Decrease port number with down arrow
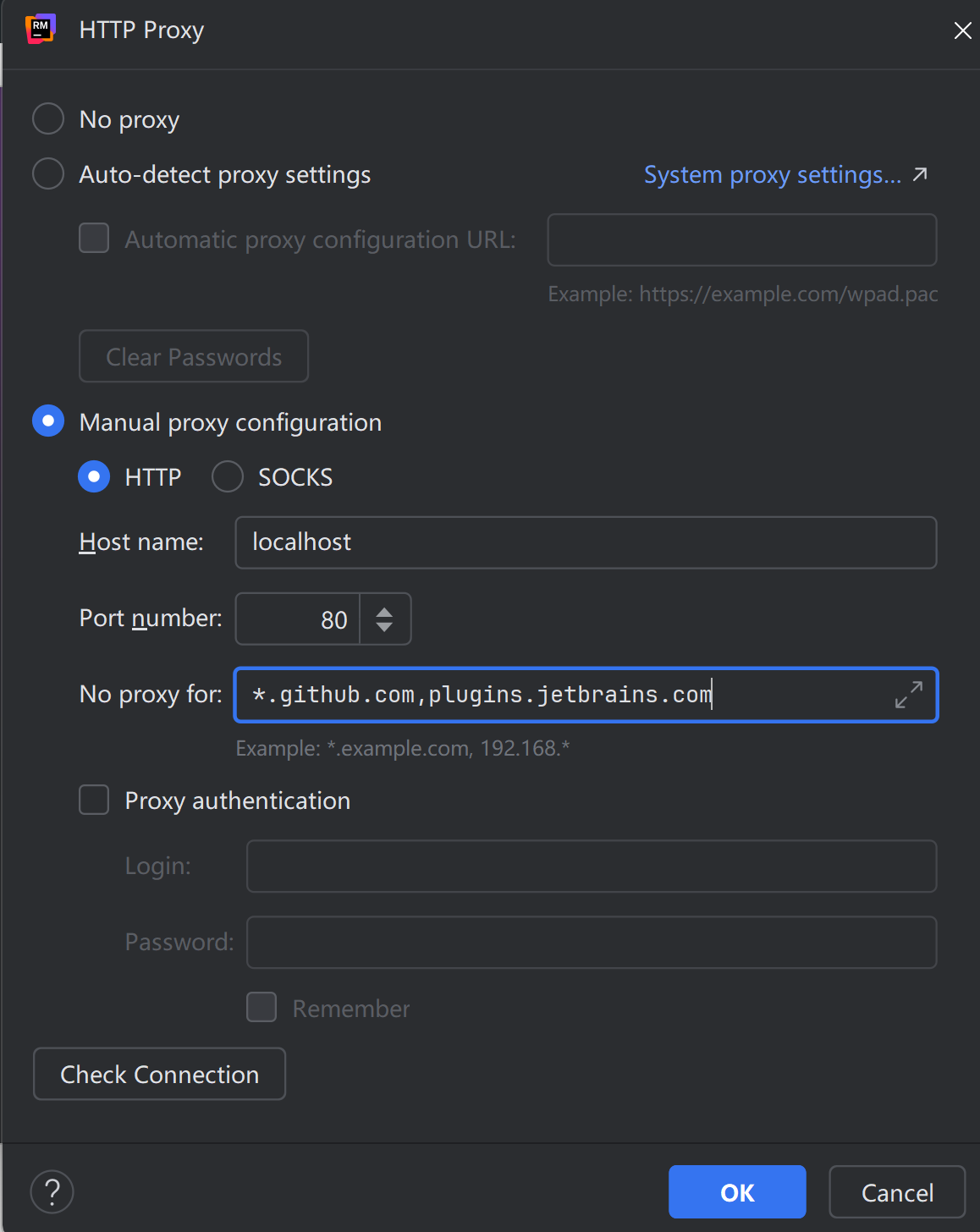980x1232 pixels. 384,627
